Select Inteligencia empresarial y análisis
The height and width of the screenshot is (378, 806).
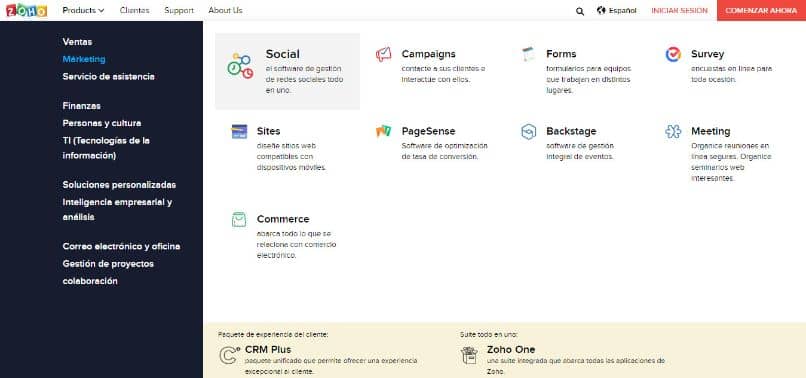(117, 210)
